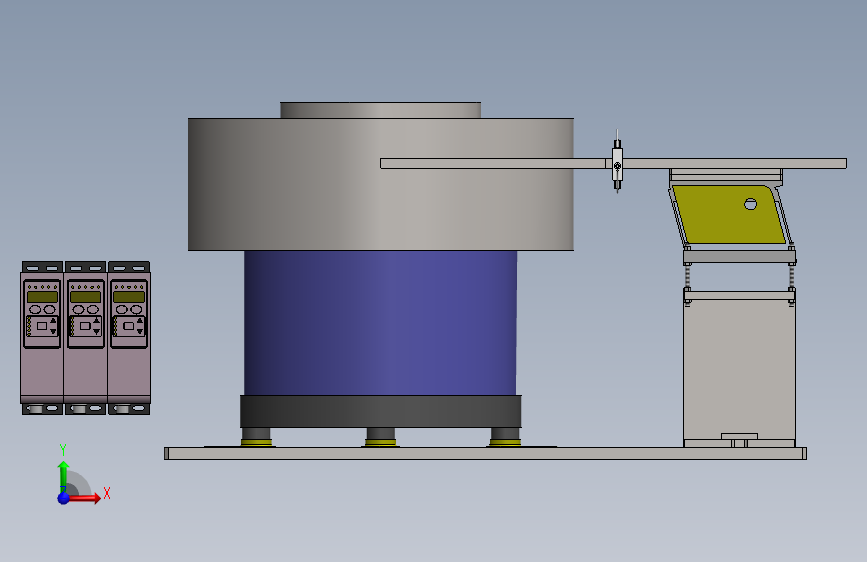Click the blue Z axis ball of the triad

64,498
